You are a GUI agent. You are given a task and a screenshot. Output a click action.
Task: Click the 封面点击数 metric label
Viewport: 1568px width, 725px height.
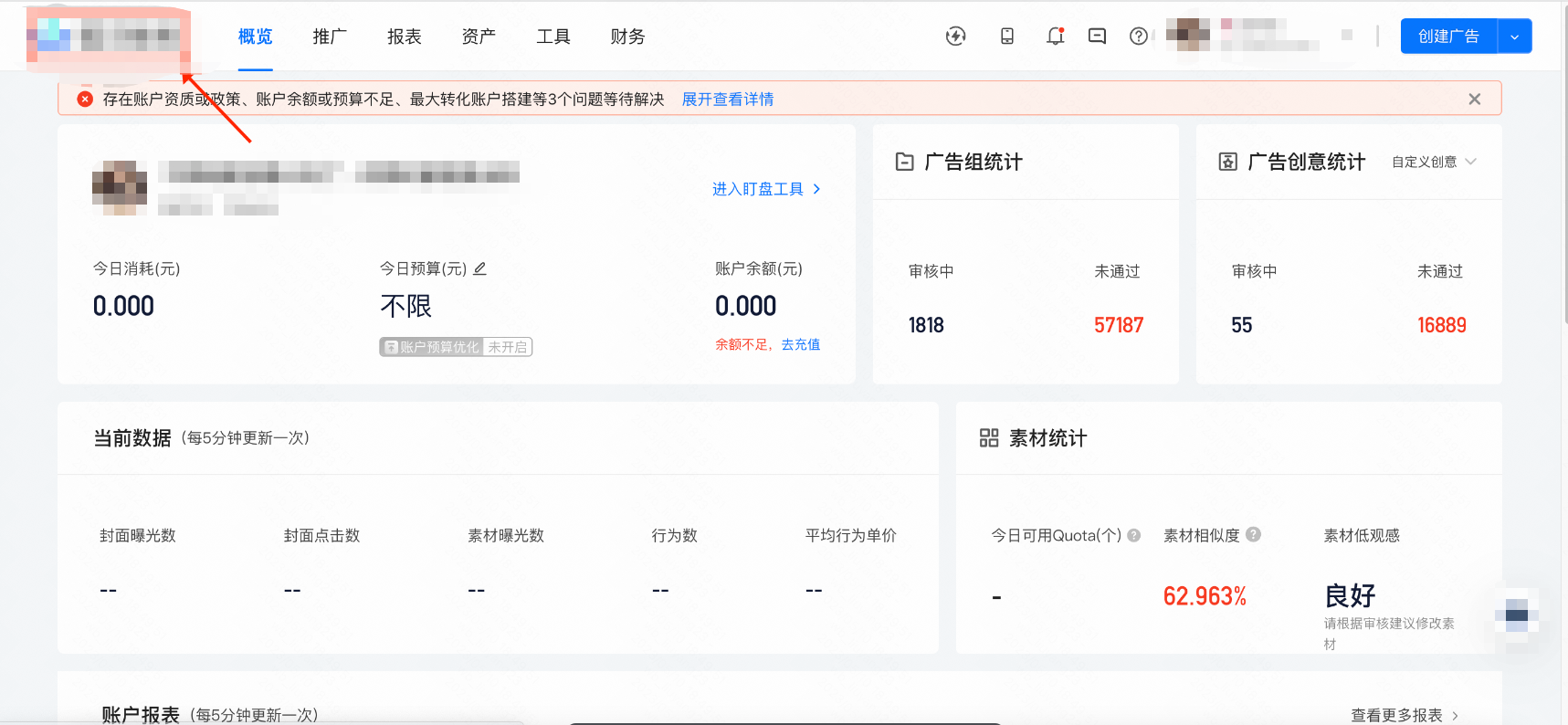coord(321,535)
